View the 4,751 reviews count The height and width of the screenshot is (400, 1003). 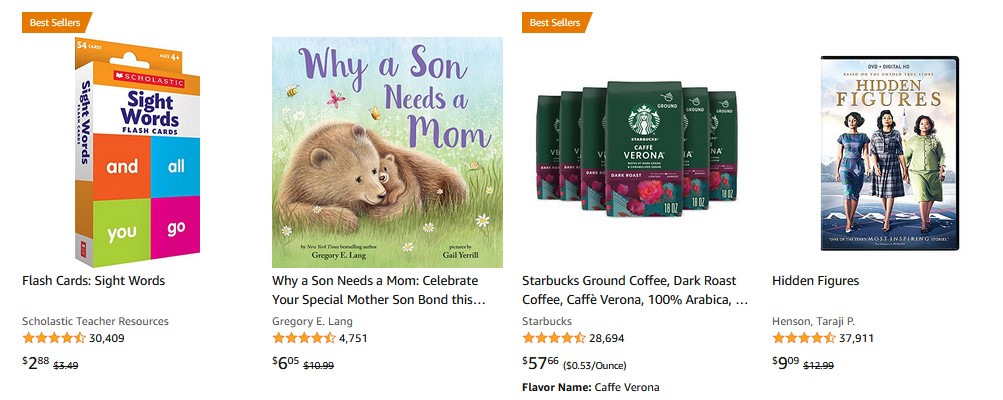tap(354, 338)
